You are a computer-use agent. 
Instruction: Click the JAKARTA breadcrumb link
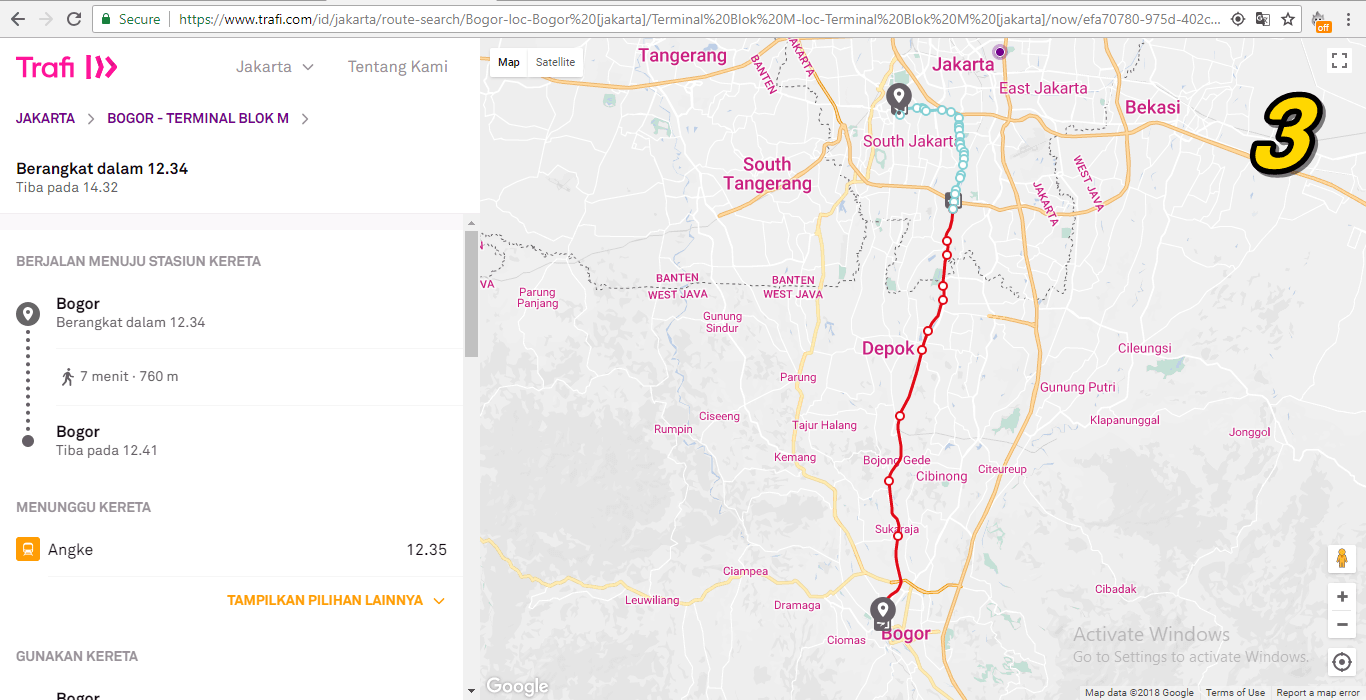tap(45, 118)
